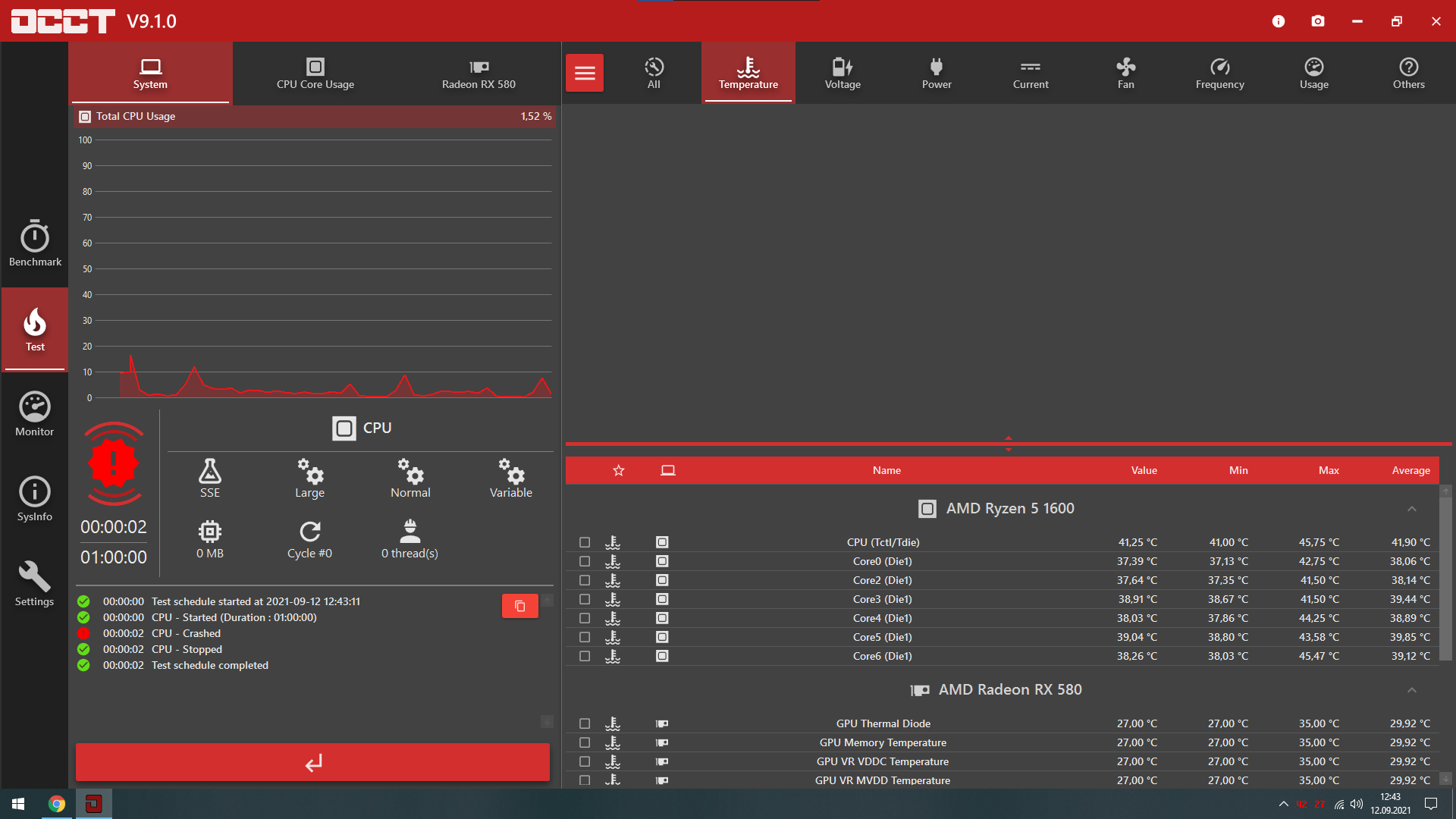Screen dimensions: 1456x819
Task: Show All sensors tab
Action: click(654, 73)
